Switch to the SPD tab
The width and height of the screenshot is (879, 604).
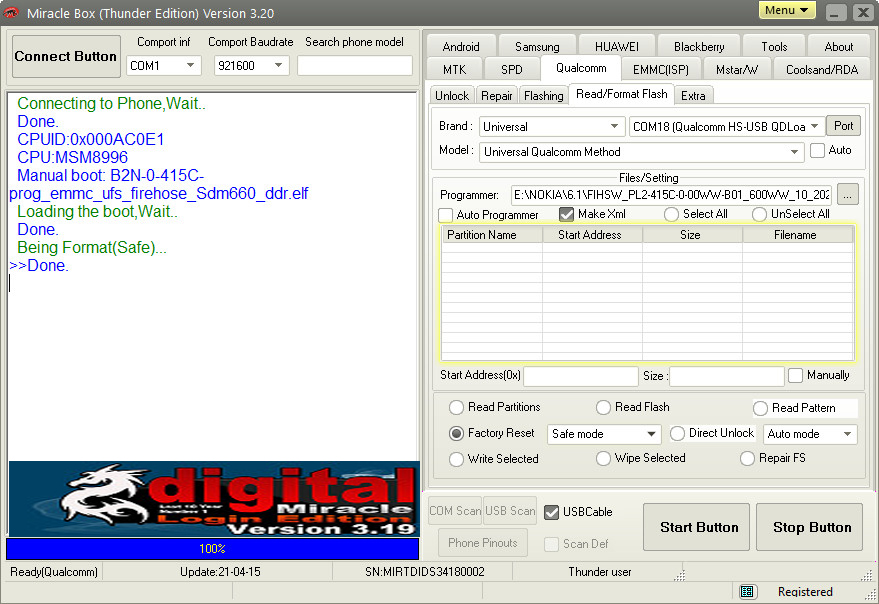[512, 70]
